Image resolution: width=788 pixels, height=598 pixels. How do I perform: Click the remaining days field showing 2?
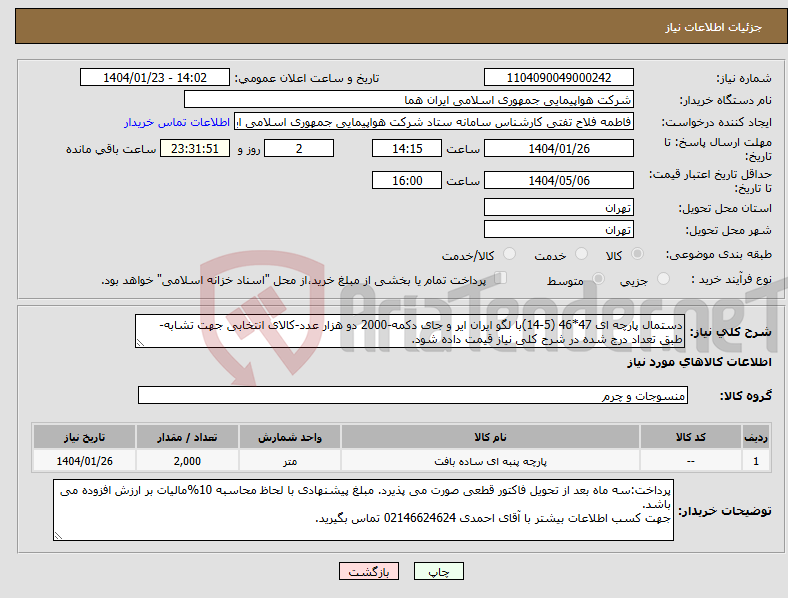299,148
